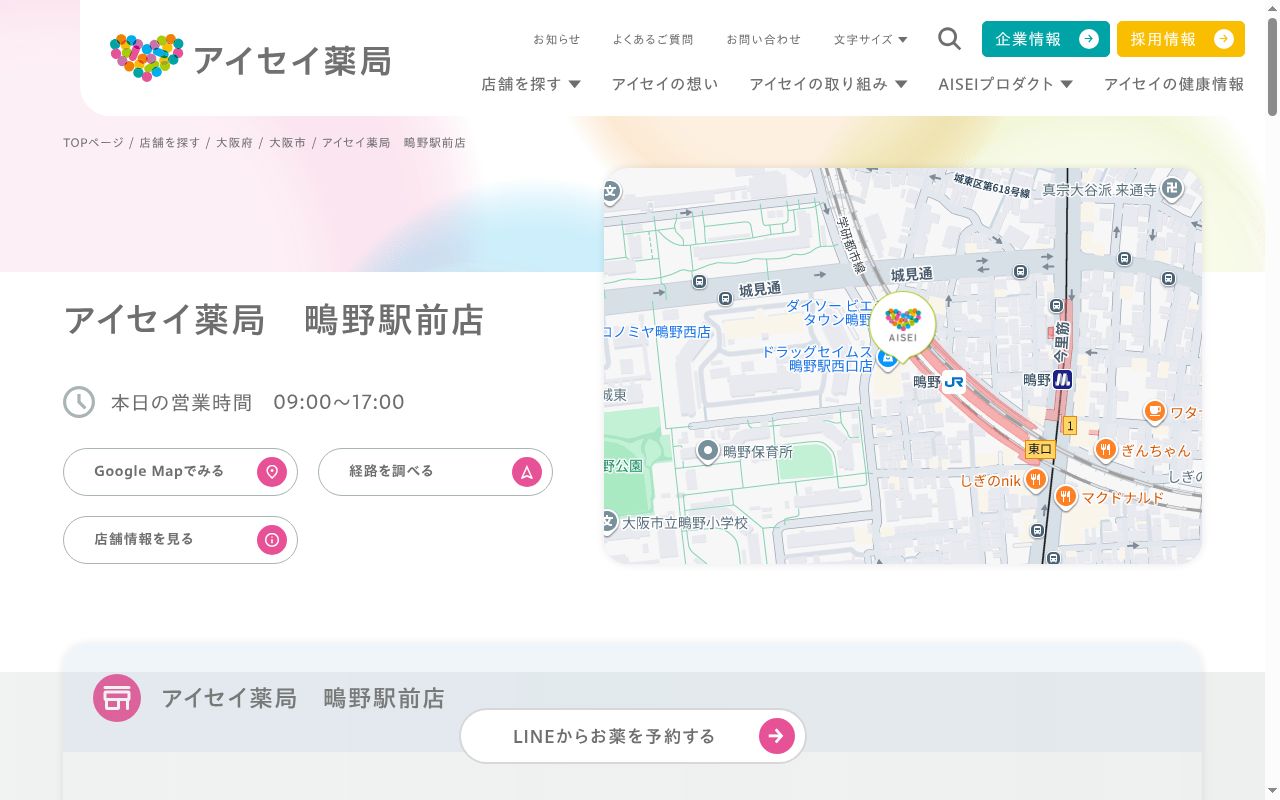Click the ドラッグセイムス shopping pin on map
This screenshot has width=1280, height=800.
coord(887,357)
